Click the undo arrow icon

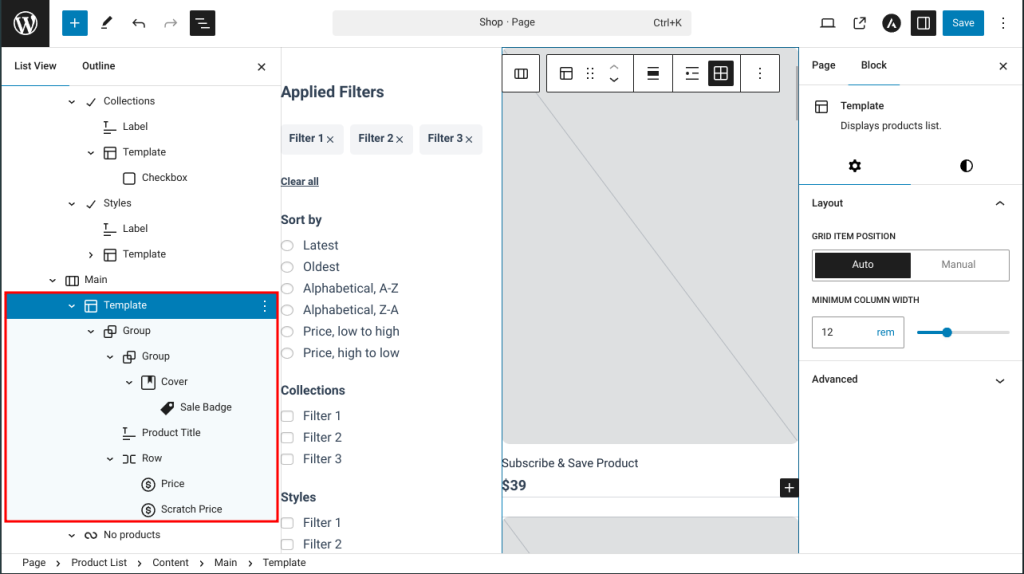click(138, 23)
